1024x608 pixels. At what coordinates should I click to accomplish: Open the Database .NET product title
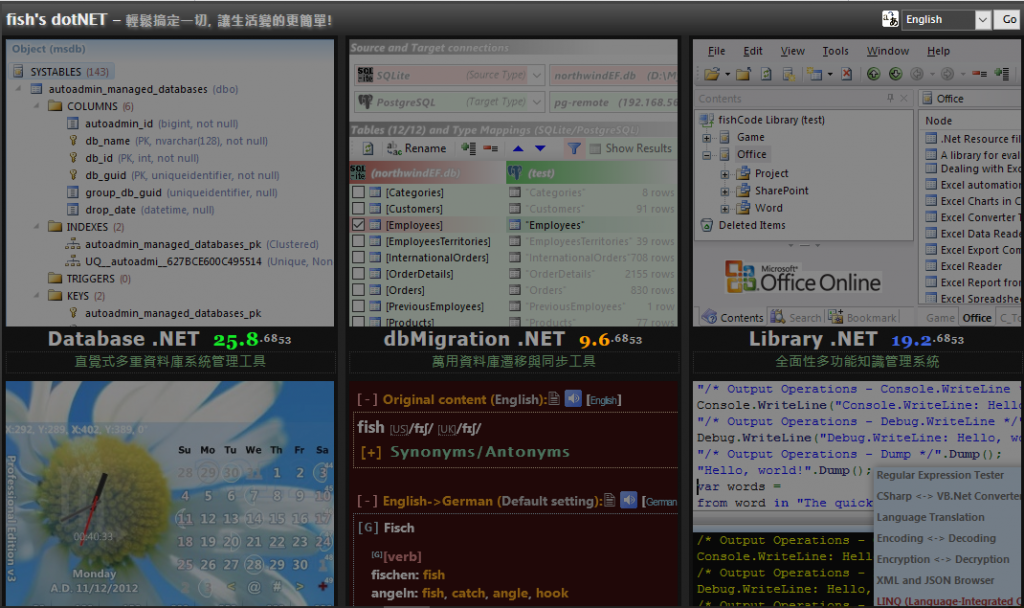123,339
